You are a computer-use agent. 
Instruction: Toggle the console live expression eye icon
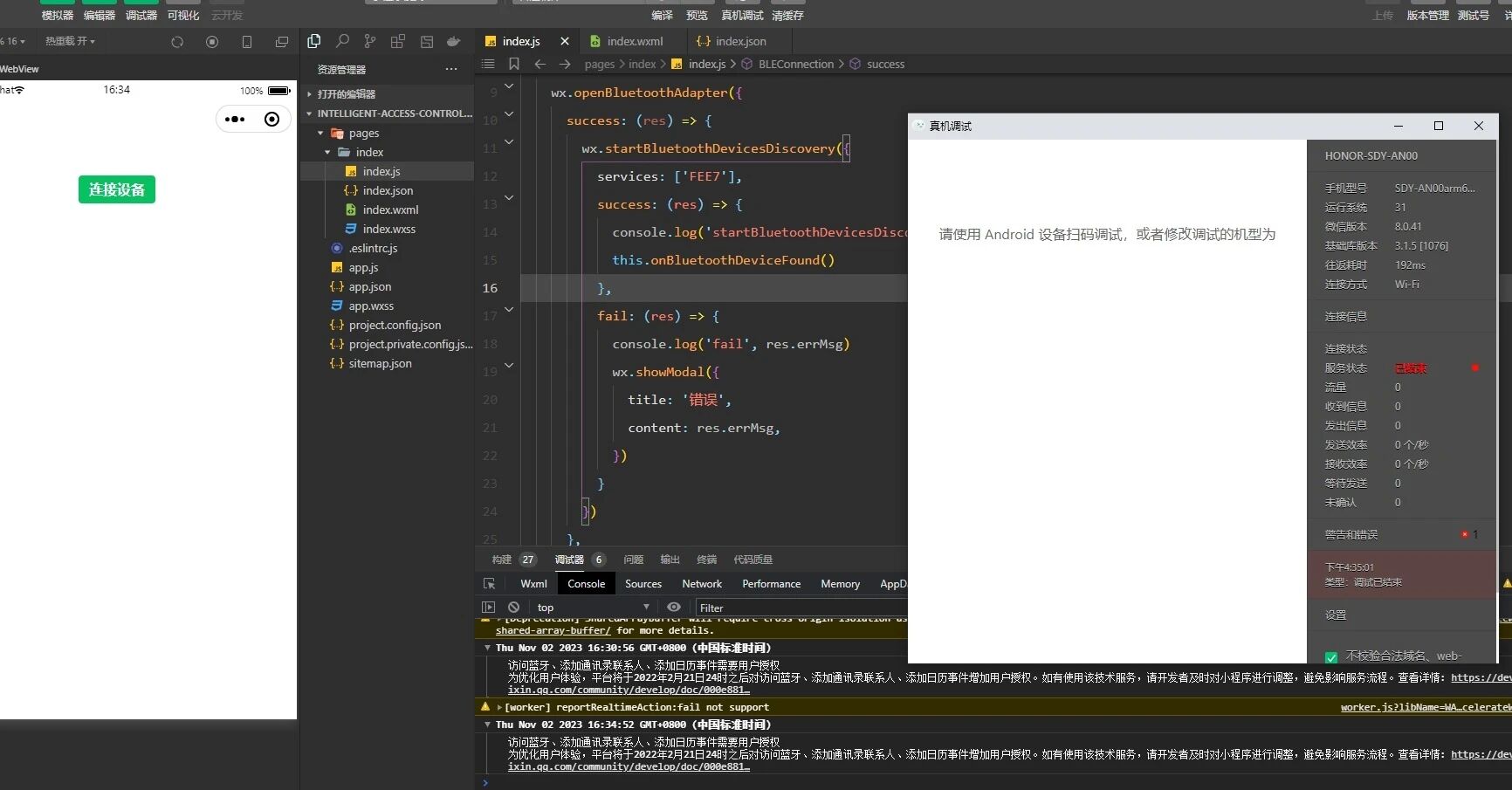tap(674, 608)
